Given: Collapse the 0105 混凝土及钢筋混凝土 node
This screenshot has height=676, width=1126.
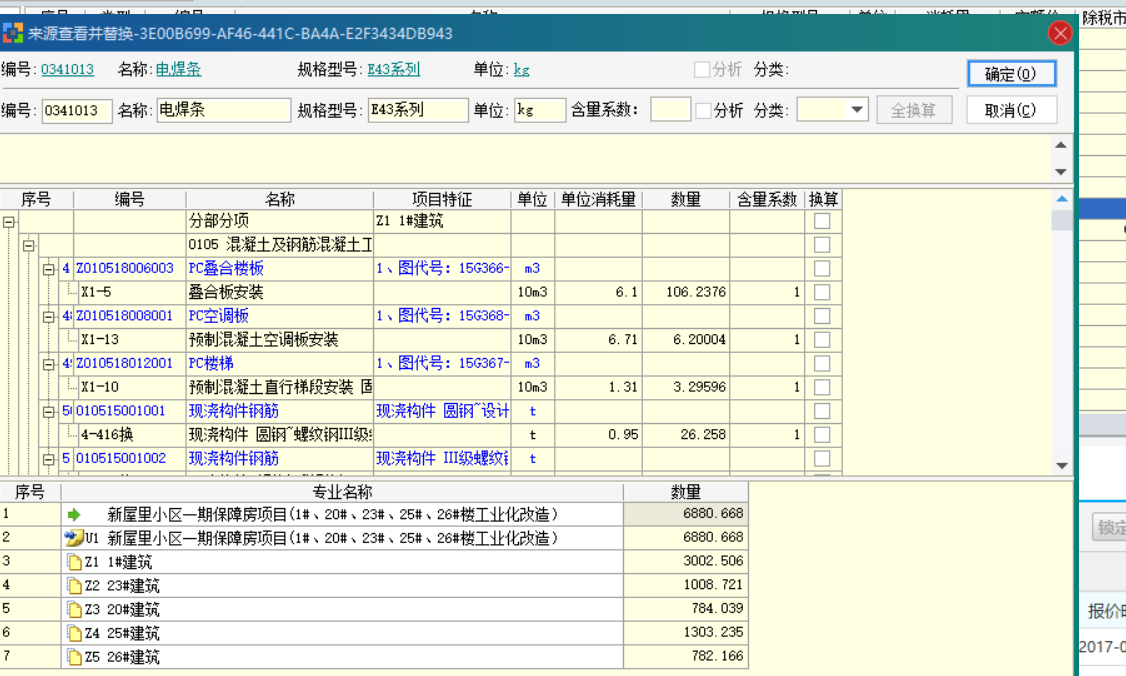Looking at the screenshot, I should point(28,246).
